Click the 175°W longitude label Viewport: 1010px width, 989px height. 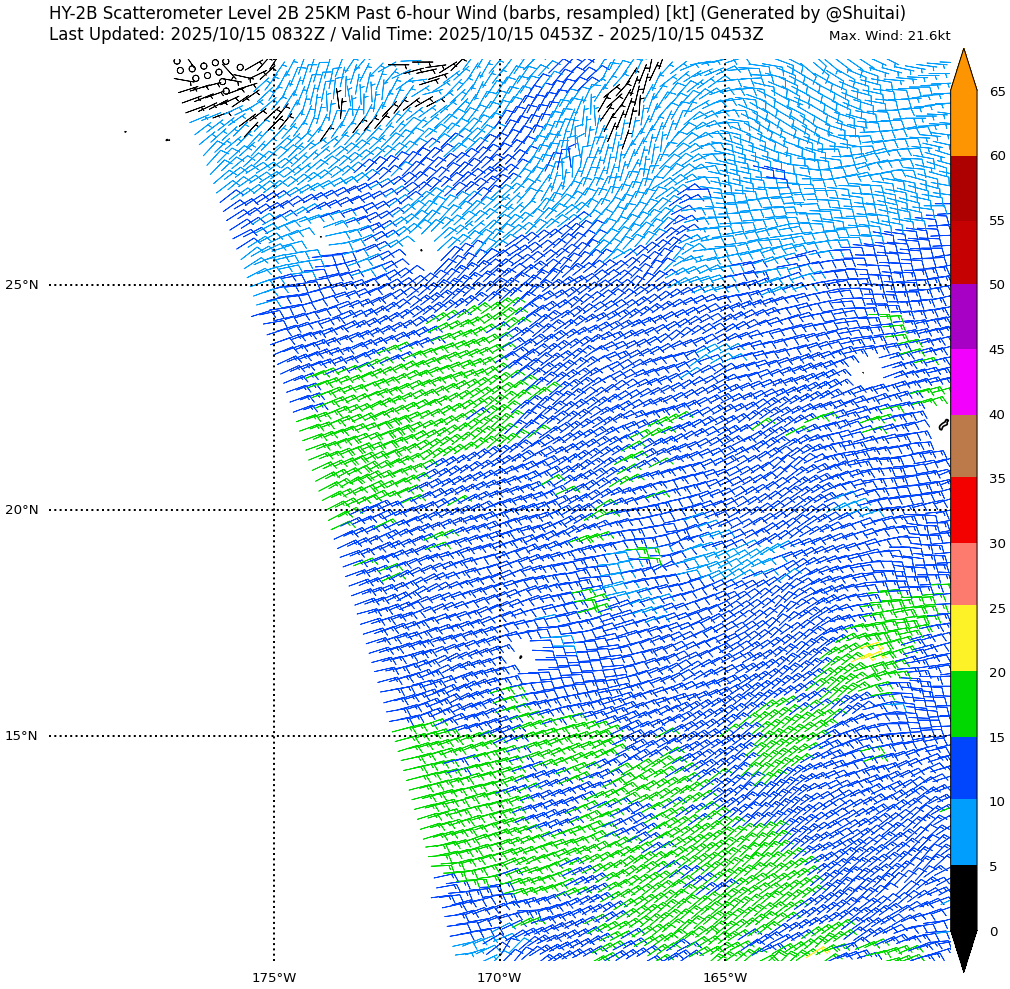274,977
